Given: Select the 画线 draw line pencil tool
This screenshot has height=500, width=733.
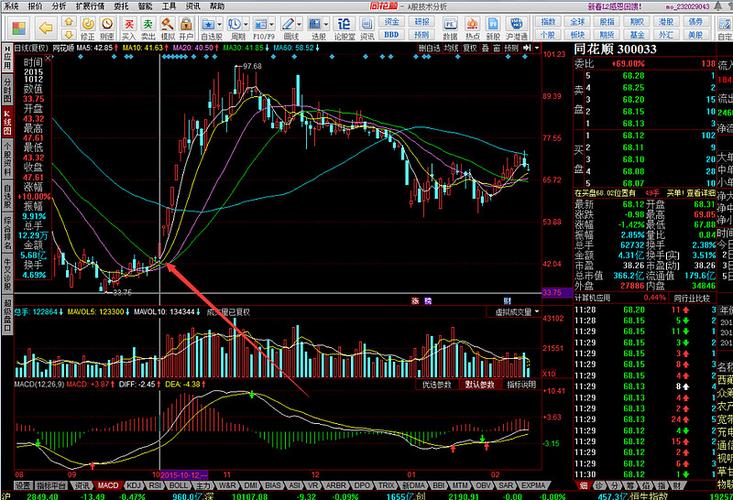Looking at the screenshot, I should (287, 24).
